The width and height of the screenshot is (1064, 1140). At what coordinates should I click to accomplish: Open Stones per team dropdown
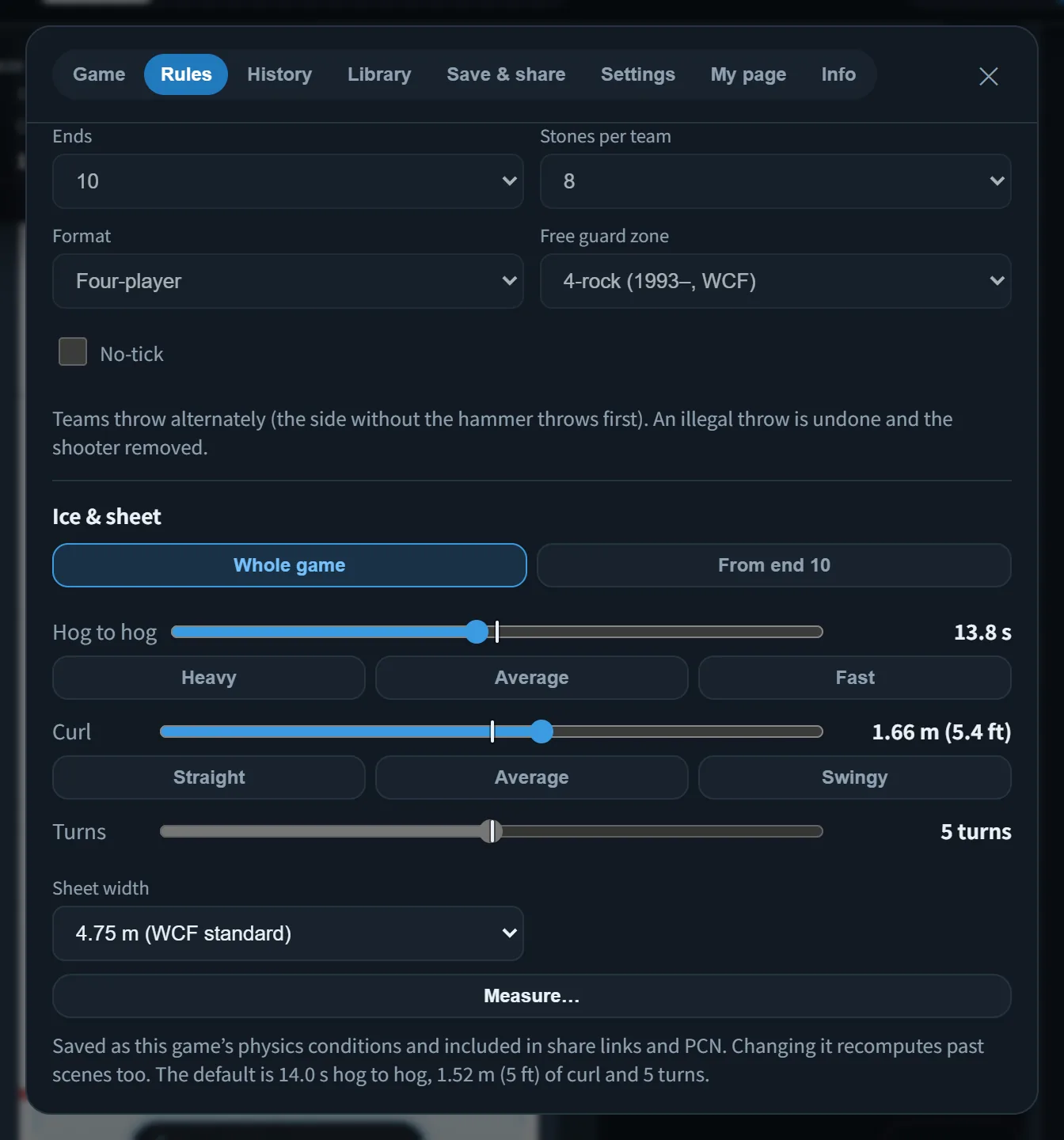(775, 181)
